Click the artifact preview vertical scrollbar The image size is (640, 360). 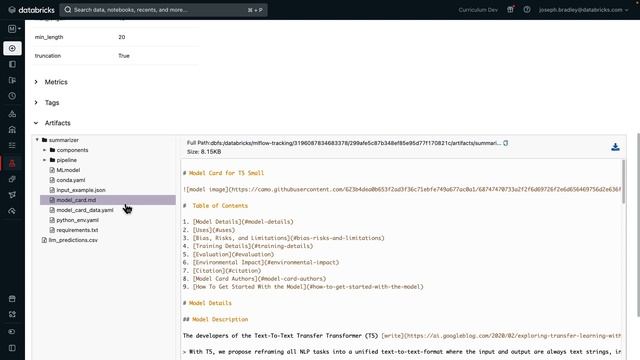pyautogui.click(x=623, y=182)
